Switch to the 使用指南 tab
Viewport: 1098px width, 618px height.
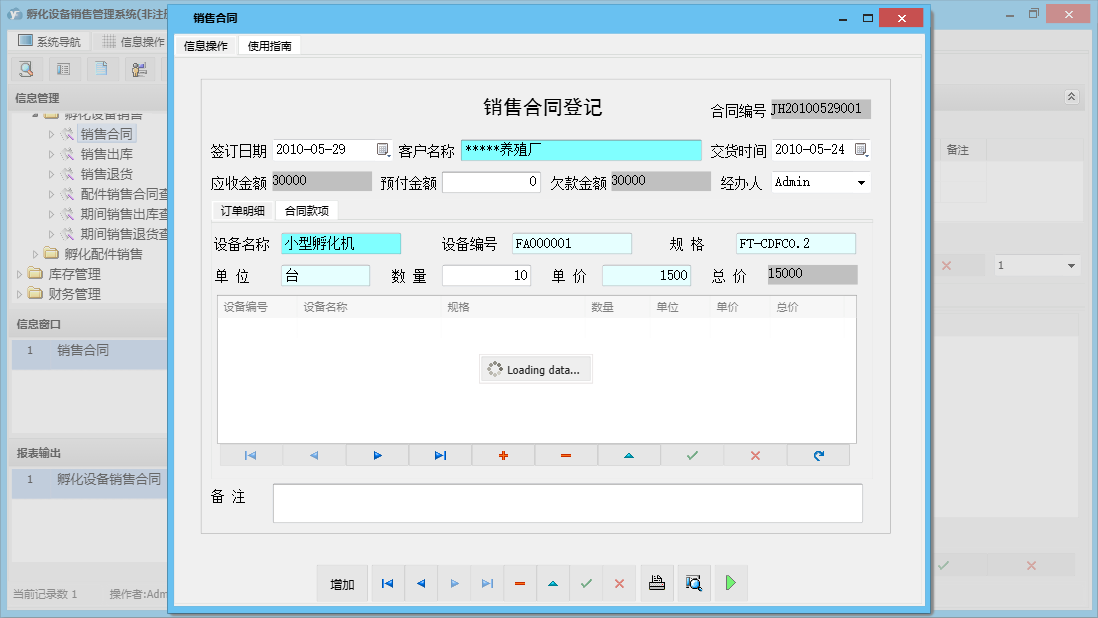[268, 44]
